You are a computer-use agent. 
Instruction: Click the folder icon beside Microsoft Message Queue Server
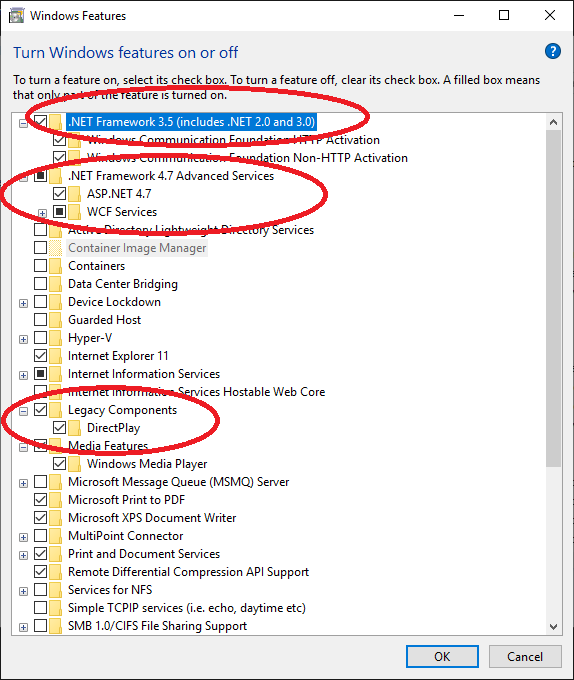55,482
